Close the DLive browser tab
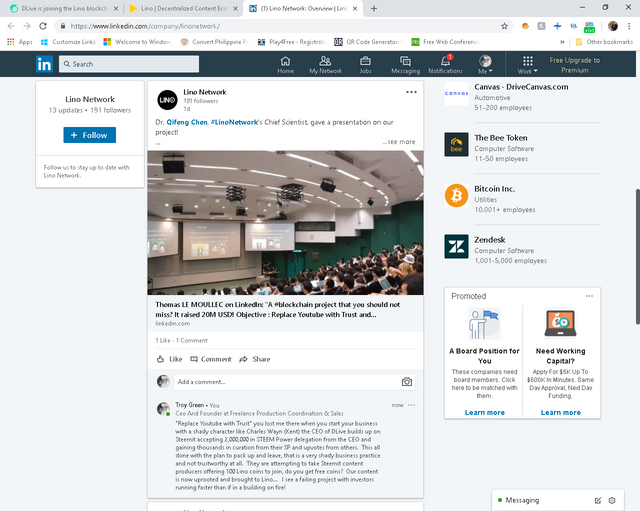This screenshot has width=640, height=511. pos(116,8)
